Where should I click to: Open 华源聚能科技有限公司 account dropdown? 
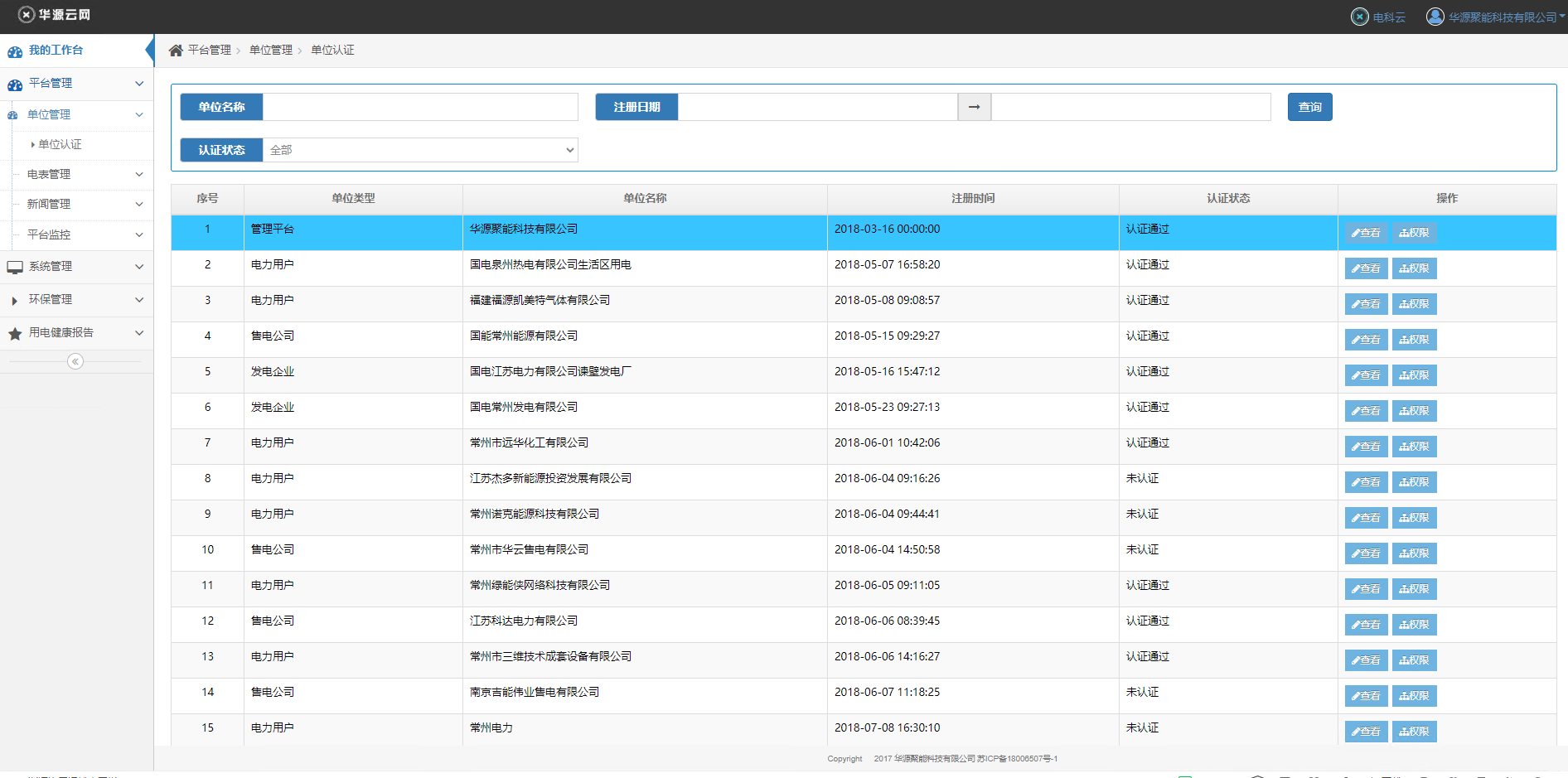pyautogui.click(x=1507, y=17)
